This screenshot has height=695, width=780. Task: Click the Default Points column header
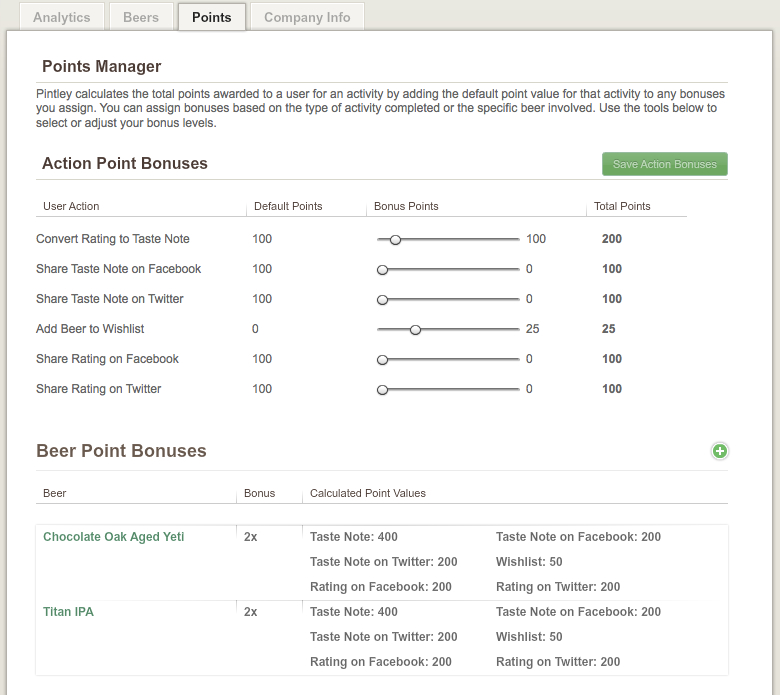288,206
